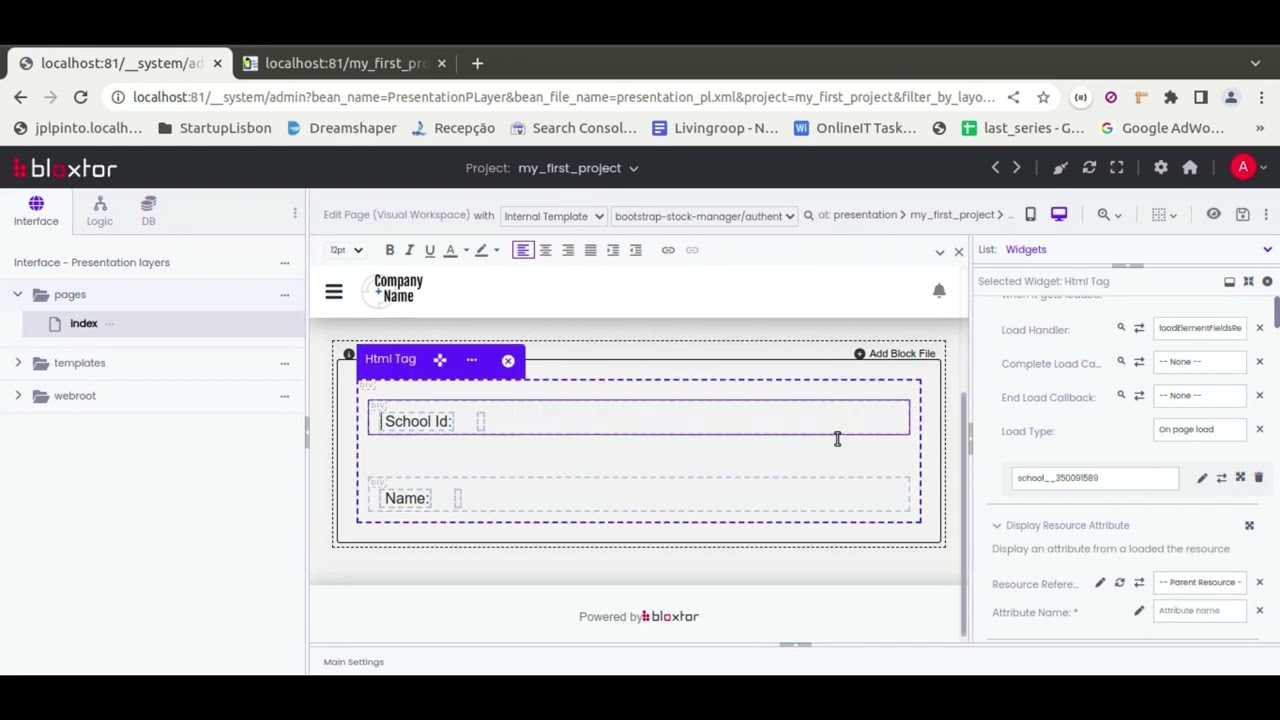Viewport: 1280px width, 720px height.
Task: Open the Html Tag more options dots
Action: tap(472, 360)
